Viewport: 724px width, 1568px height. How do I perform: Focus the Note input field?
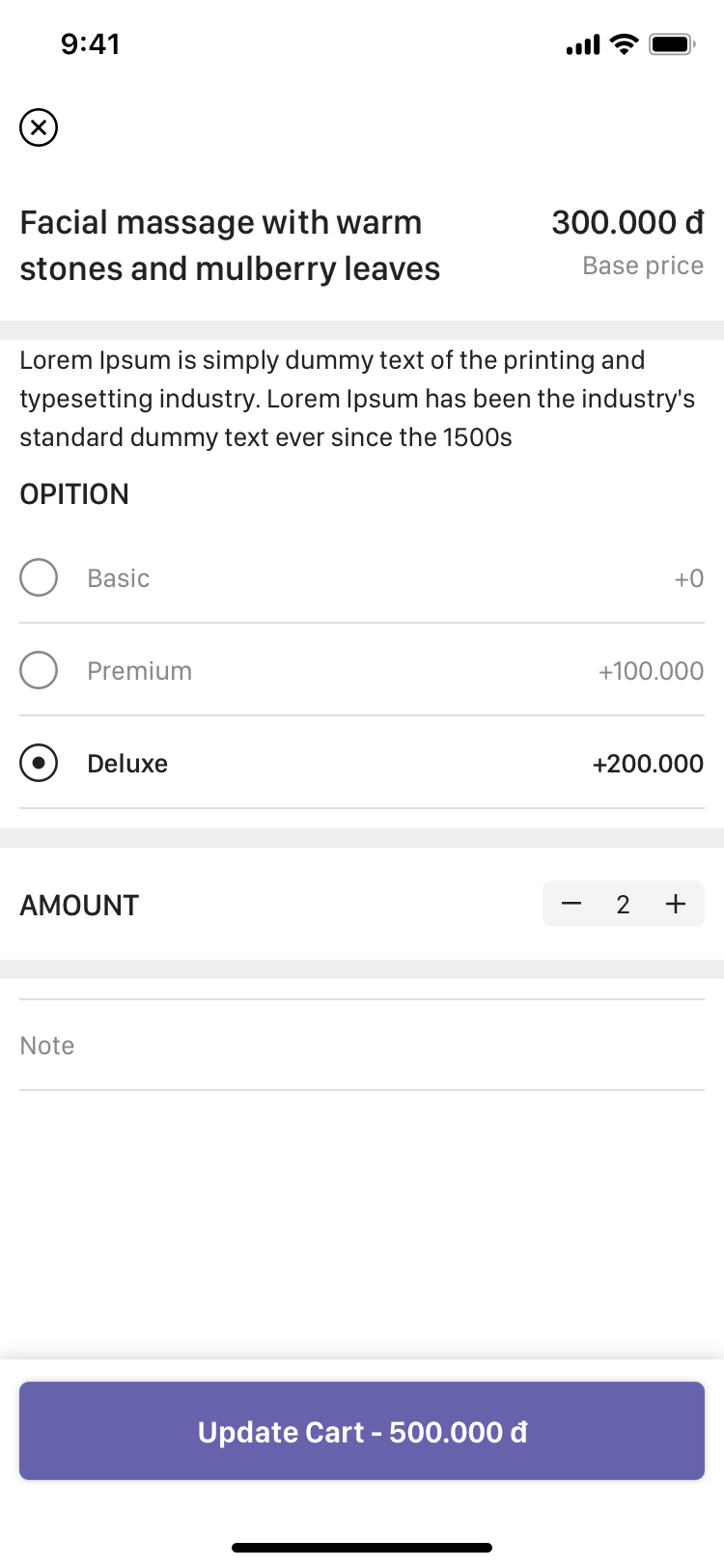(362, 1046)
